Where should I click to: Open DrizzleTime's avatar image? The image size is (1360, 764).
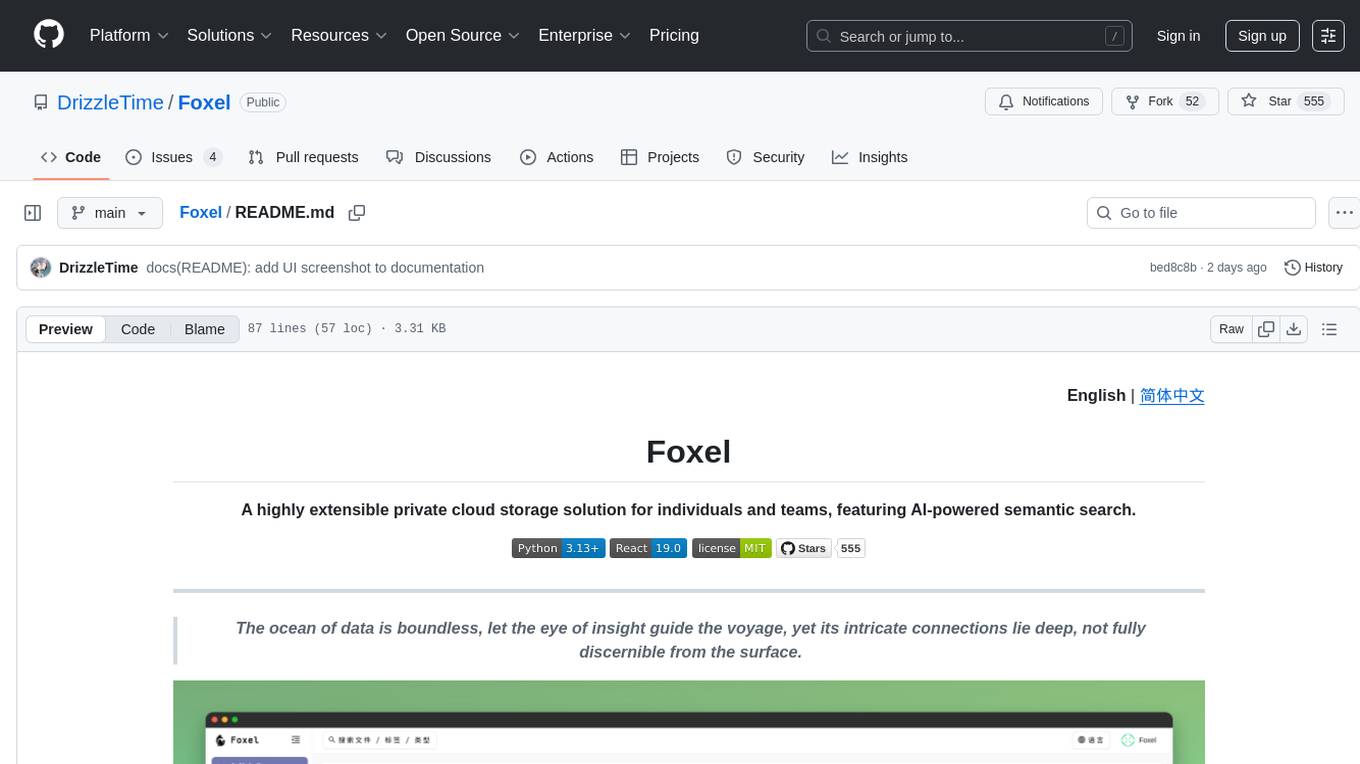[41, 268]
